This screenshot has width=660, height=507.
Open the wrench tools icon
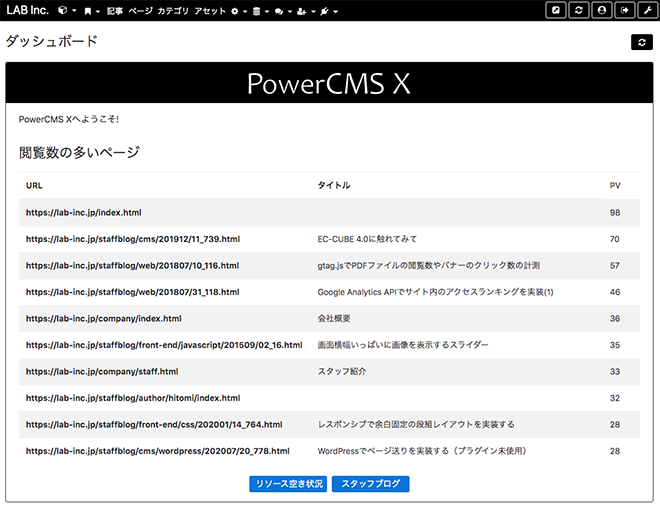[x=648, y=10]
